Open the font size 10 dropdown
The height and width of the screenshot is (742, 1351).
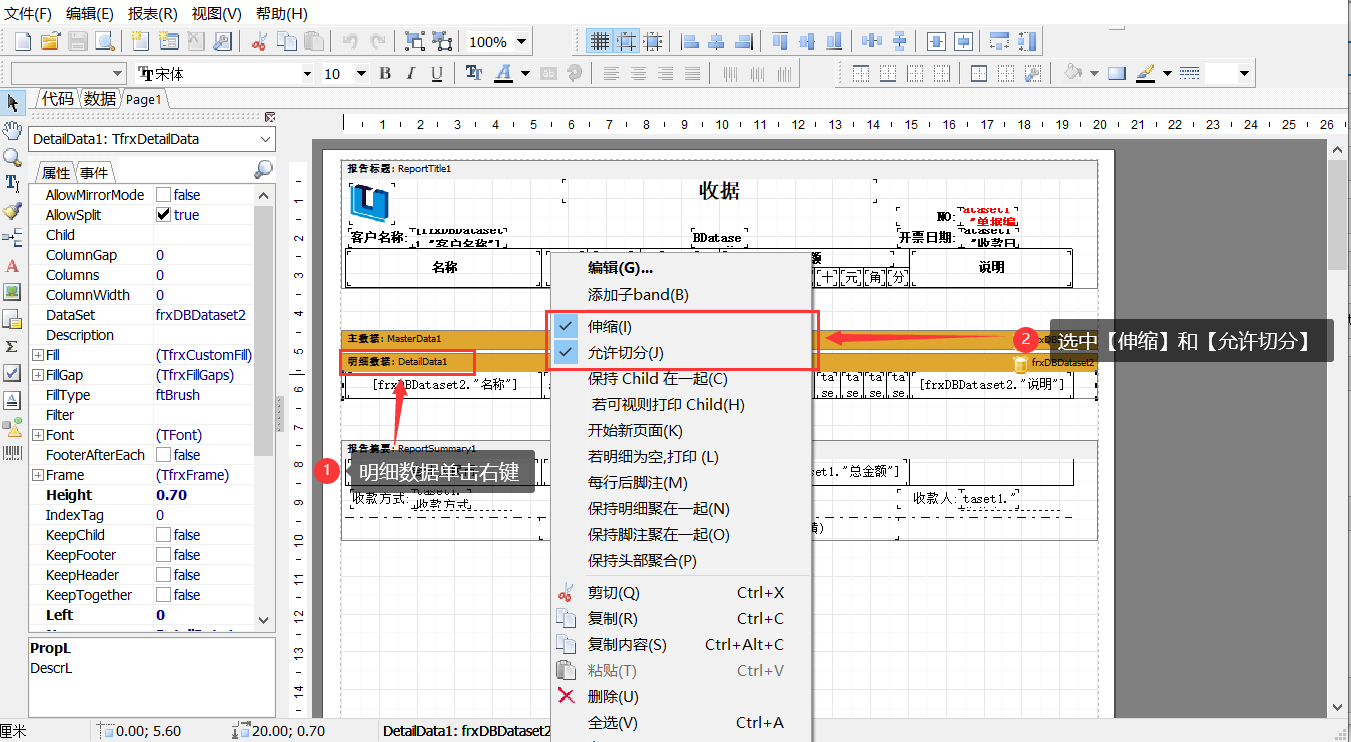362,73
